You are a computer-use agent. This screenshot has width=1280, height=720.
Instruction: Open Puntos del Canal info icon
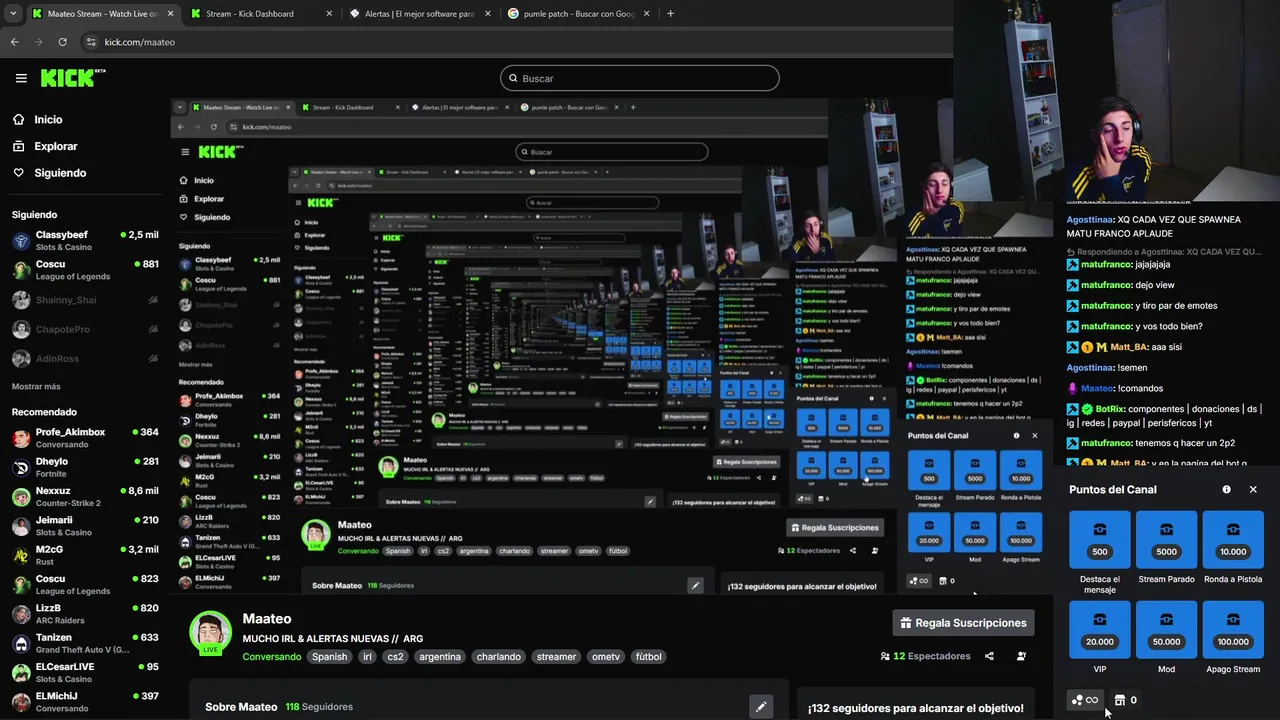[1226, 489]
